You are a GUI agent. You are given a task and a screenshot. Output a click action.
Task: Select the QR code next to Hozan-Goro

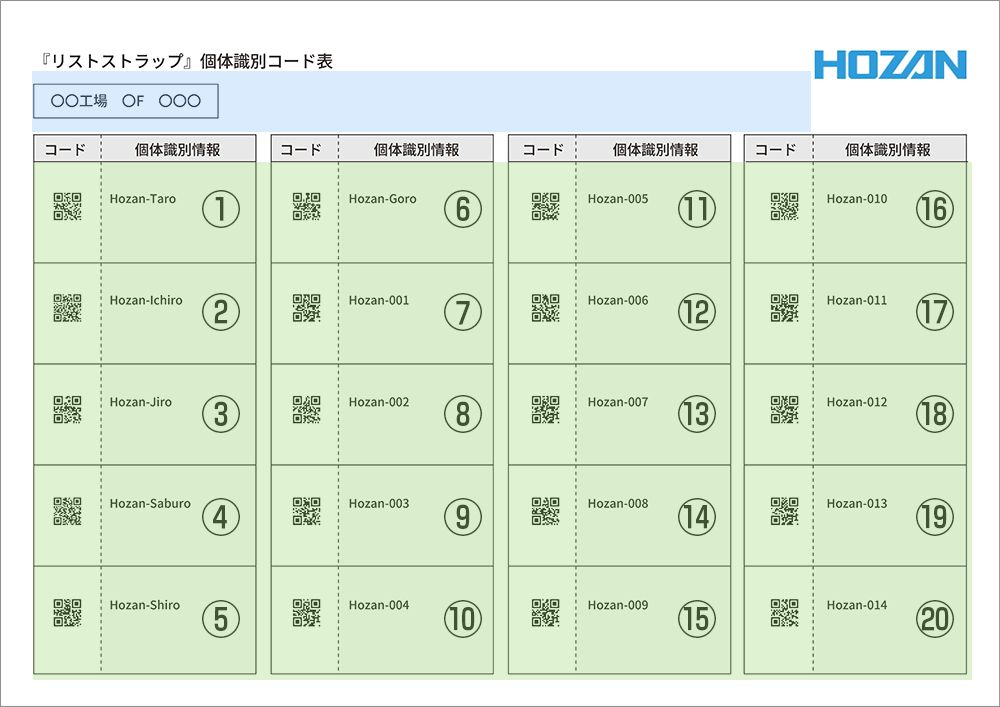coord(306,206)
